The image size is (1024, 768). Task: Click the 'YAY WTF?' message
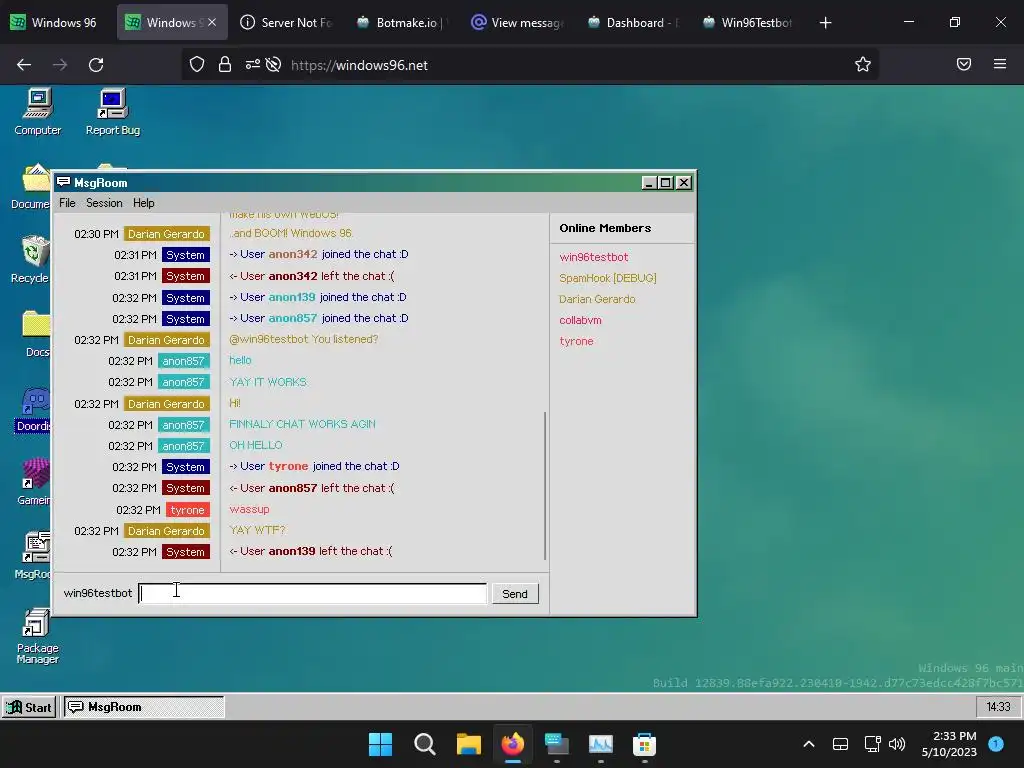pyautogui.click(x=257, y=530)
